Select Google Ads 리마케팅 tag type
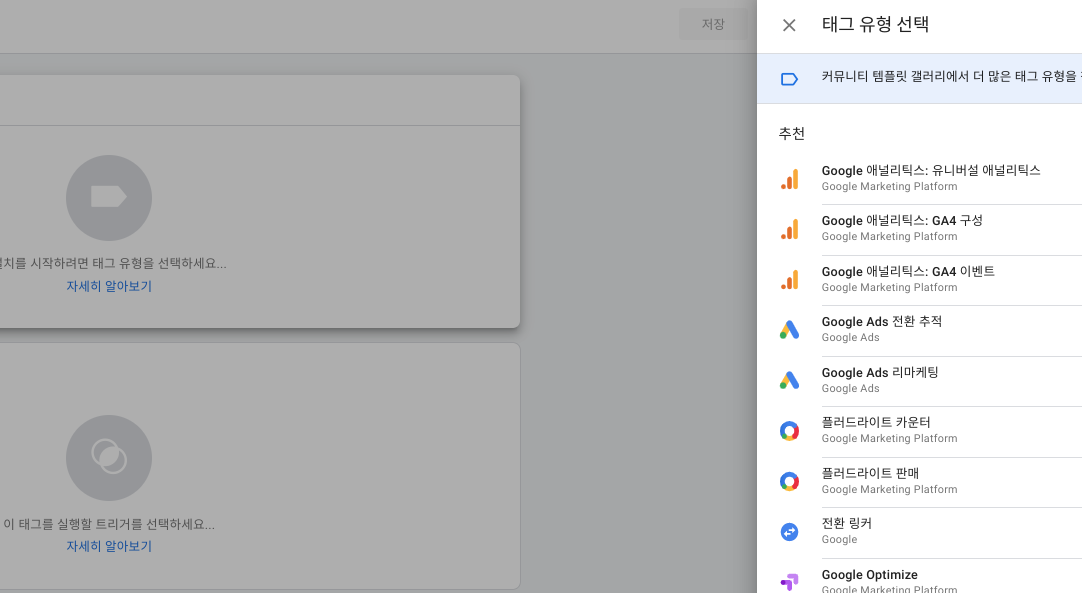 click(x=919, y=381)
